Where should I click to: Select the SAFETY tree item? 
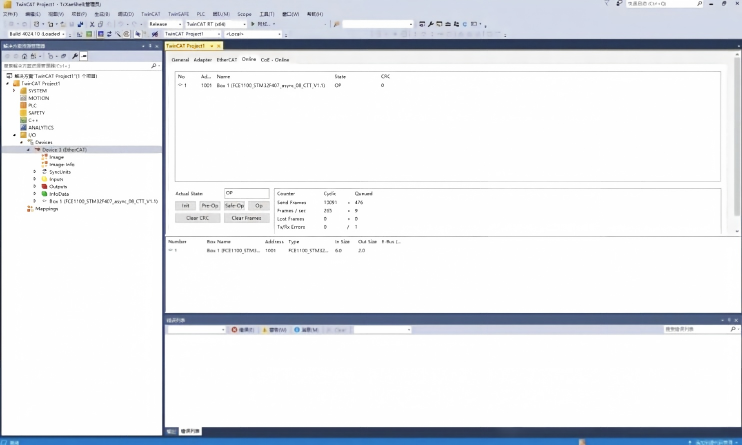click(x=36, y=113)
